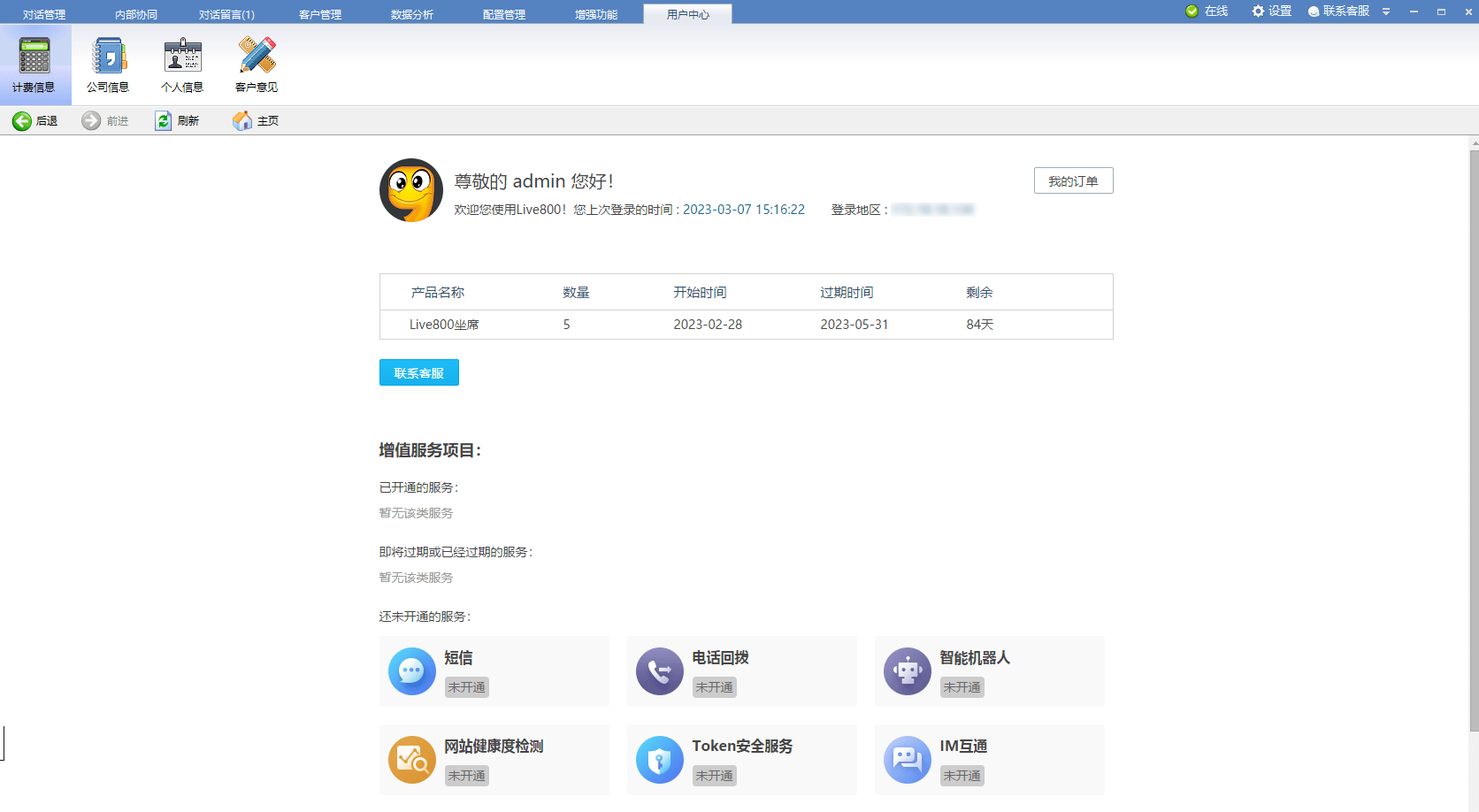
Task: Open the 配置管理 menu
Action: pos(502,12)
